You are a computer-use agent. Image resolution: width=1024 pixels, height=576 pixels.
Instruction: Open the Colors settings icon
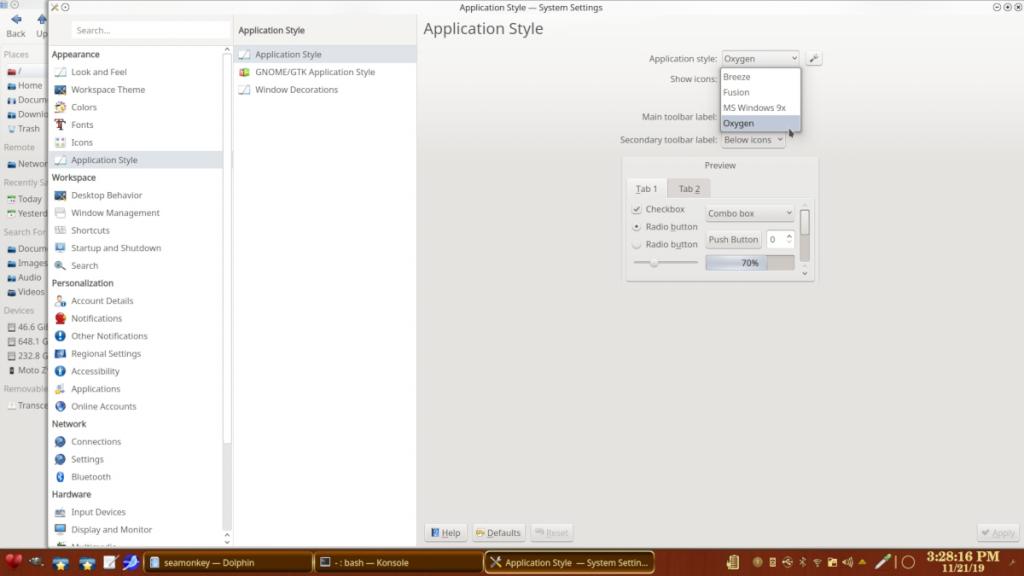tap(61, 107)
